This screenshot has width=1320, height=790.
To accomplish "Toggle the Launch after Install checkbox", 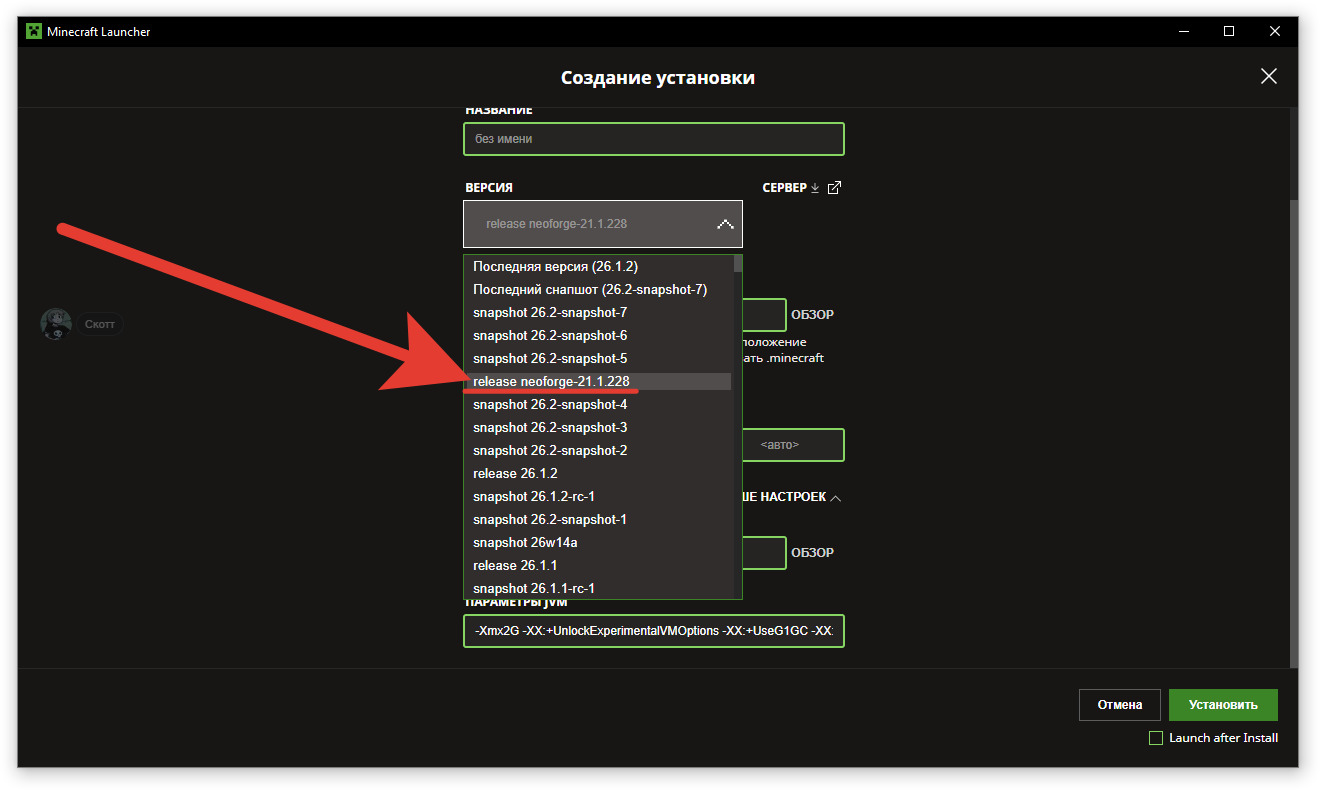I will (1156, 738).
